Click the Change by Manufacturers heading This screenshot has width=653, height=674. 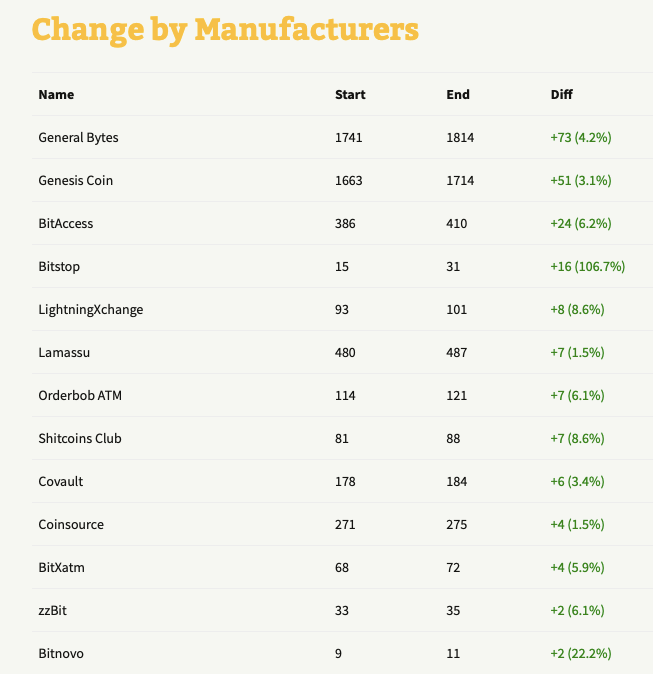coord(225,29)
